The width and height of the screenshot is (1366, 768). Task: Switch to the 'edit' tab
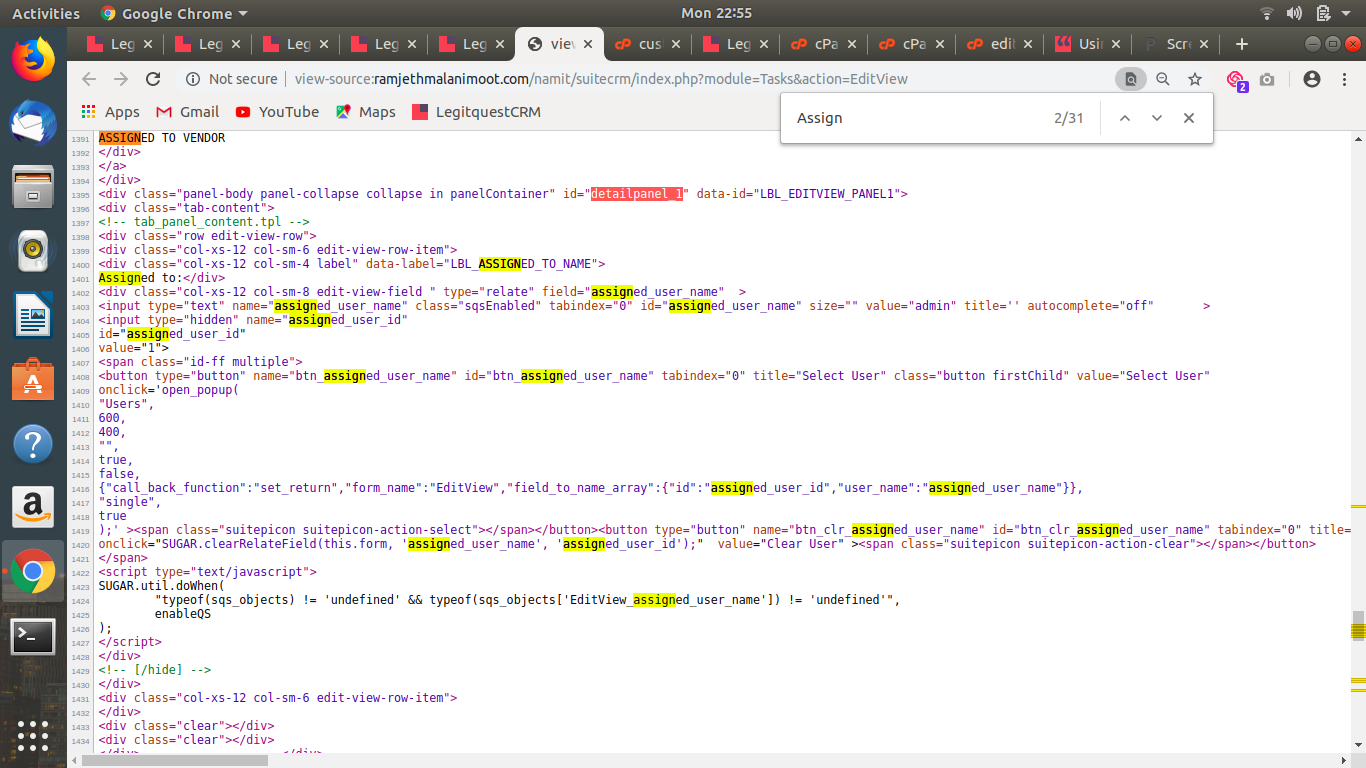999,44
